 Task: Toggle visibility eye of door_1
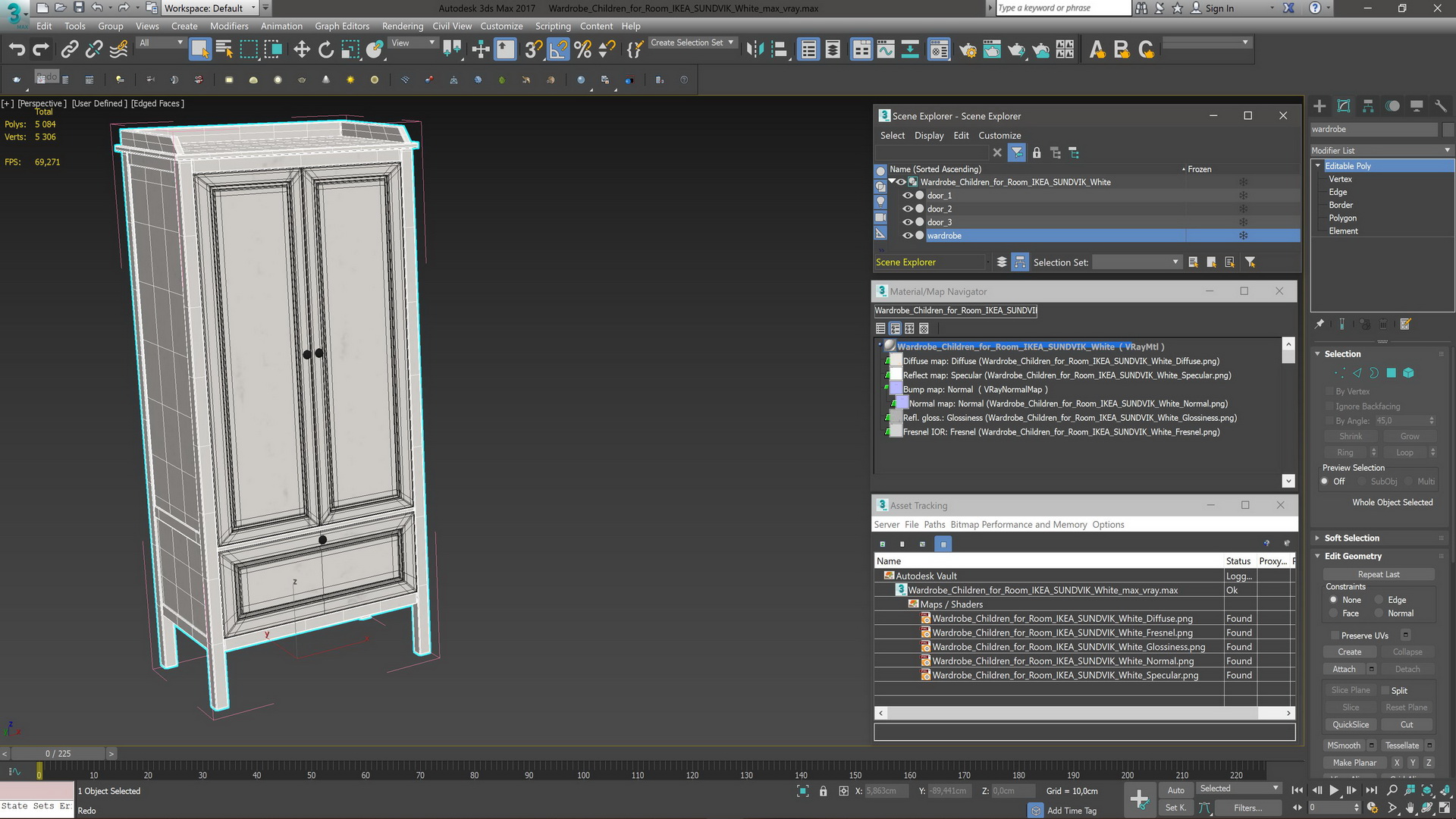pos(907,196)
